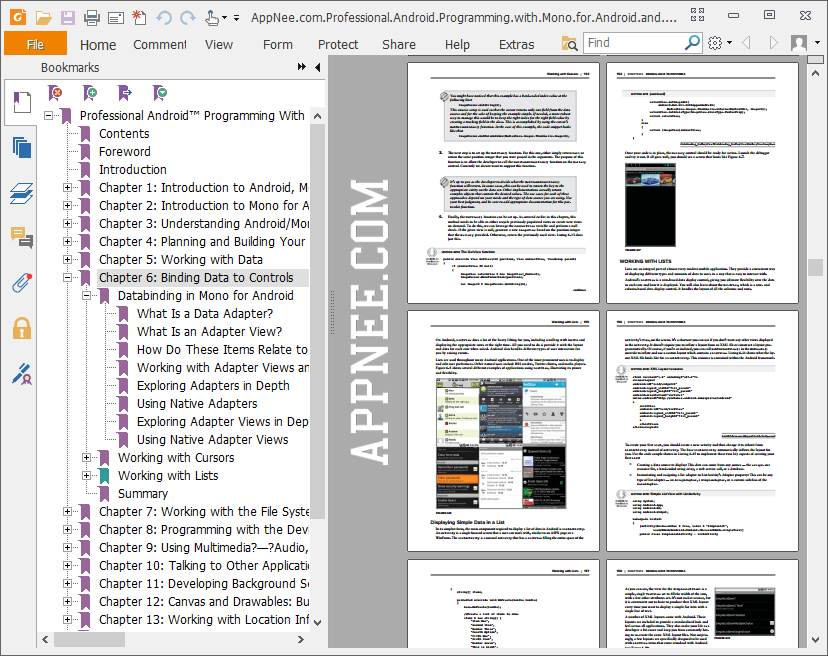828x656 pixels.
Task: Click inside the Find search field
Action: [634, 43]
